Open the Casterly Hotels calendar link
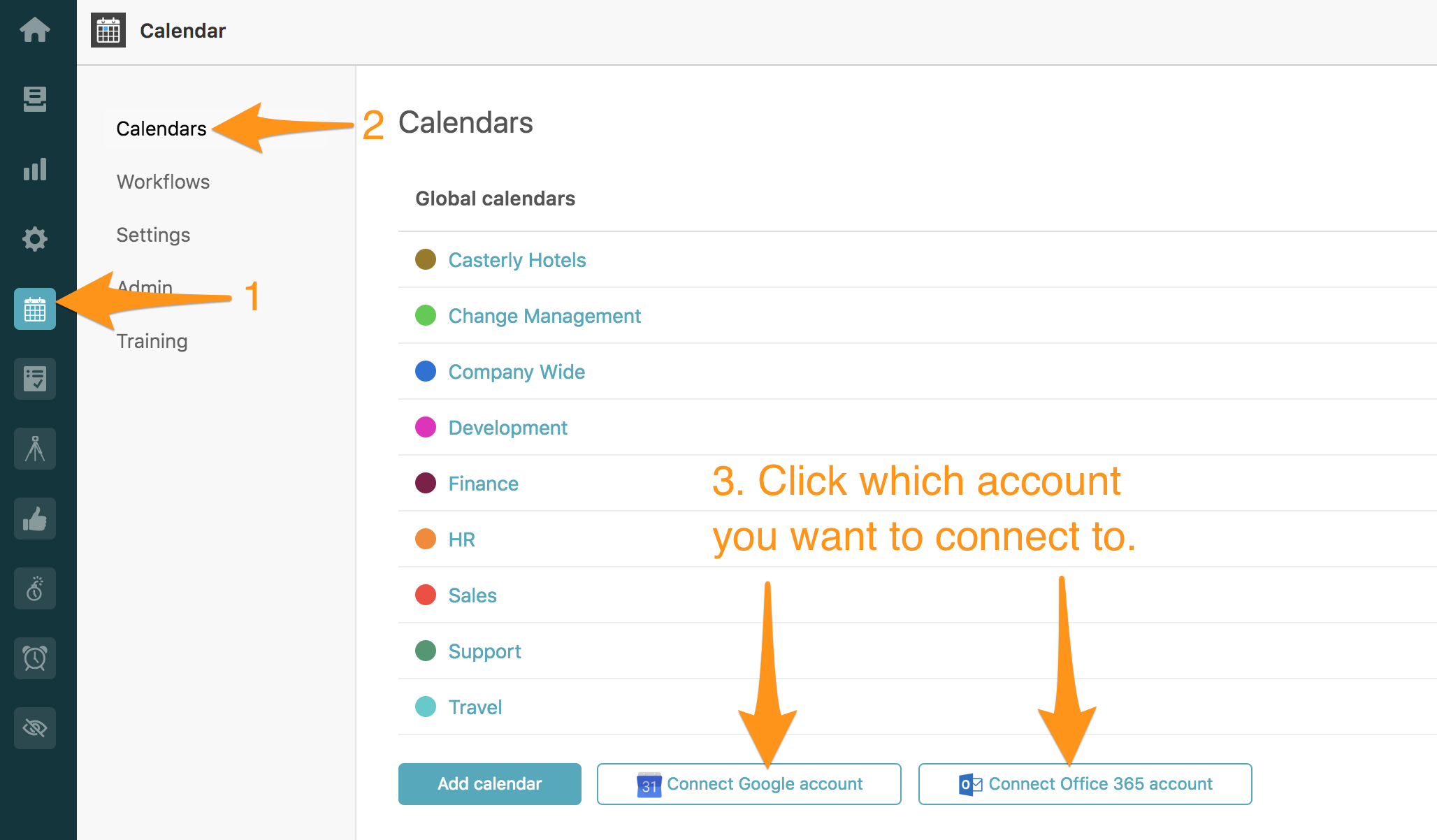The image size is (1437, 840). 517,260
